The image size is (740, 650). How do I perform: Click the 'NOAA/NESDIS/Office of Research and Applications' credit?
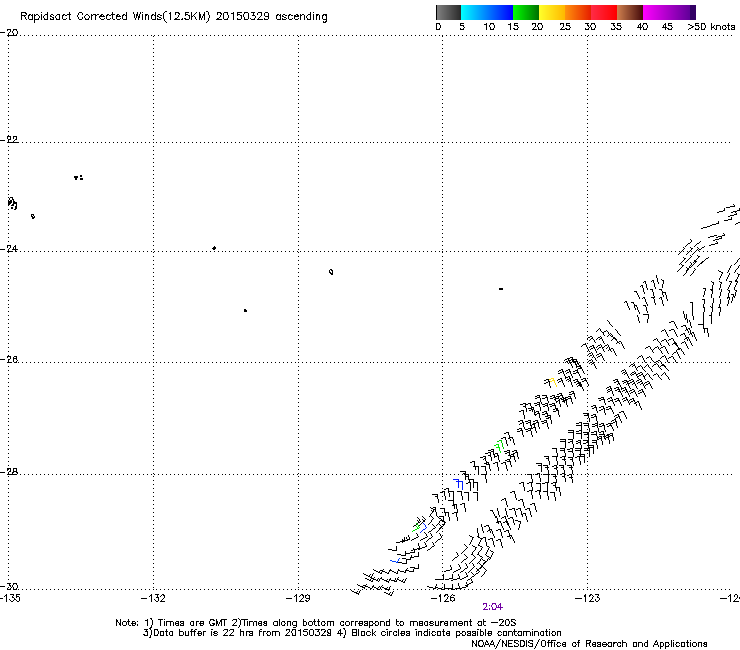pos(589,644)
